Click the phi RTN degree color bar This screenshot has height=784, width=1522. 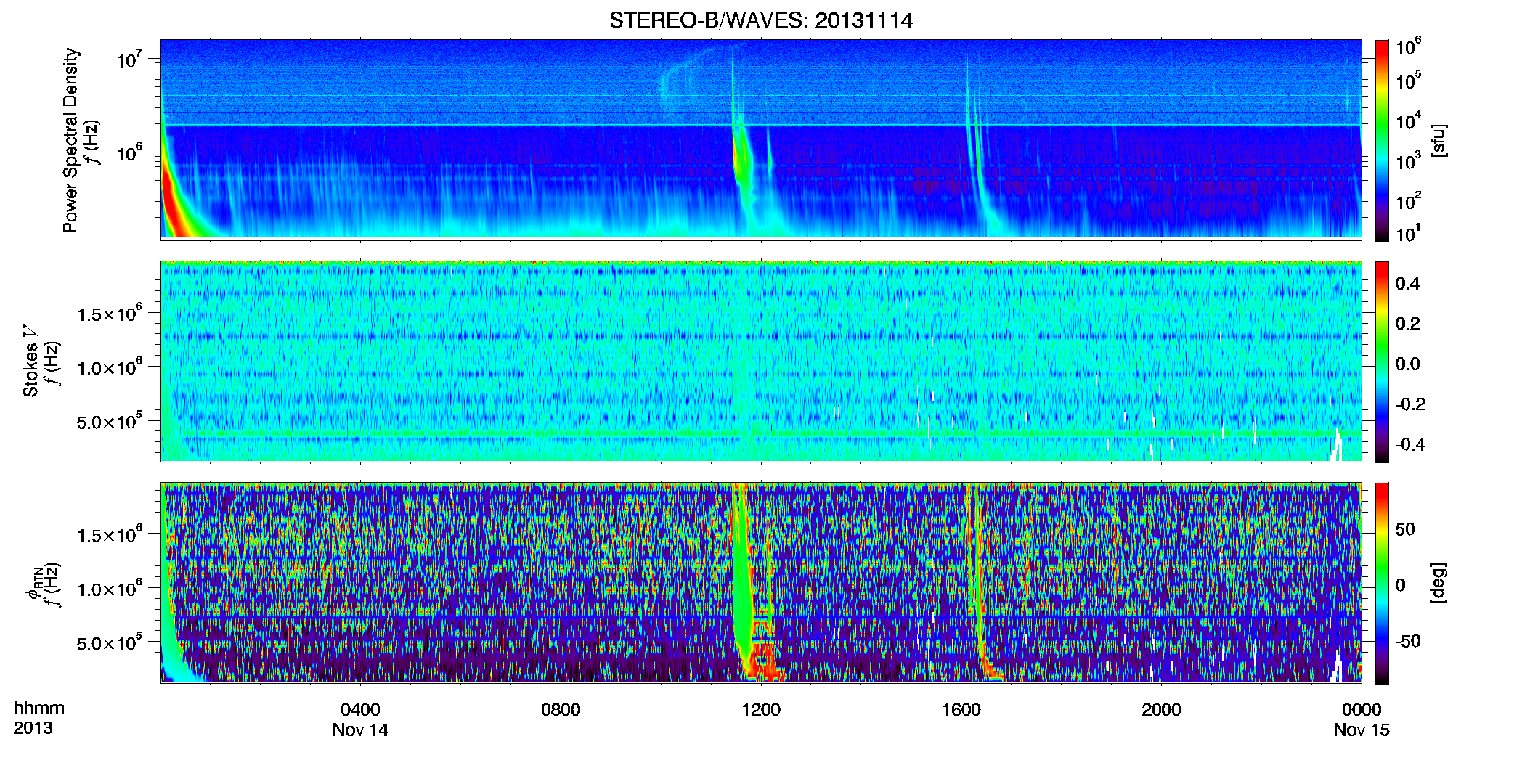[1382, 583]
